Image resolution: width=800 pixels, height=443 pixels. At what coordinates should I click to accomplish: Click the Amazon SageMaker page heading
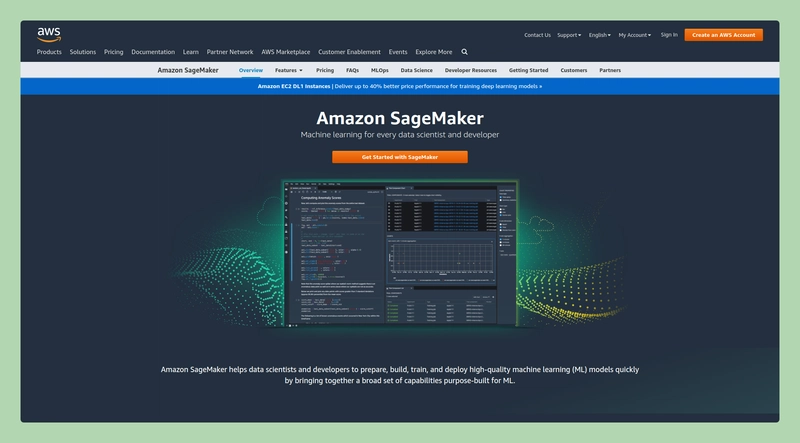click(399, 118)
